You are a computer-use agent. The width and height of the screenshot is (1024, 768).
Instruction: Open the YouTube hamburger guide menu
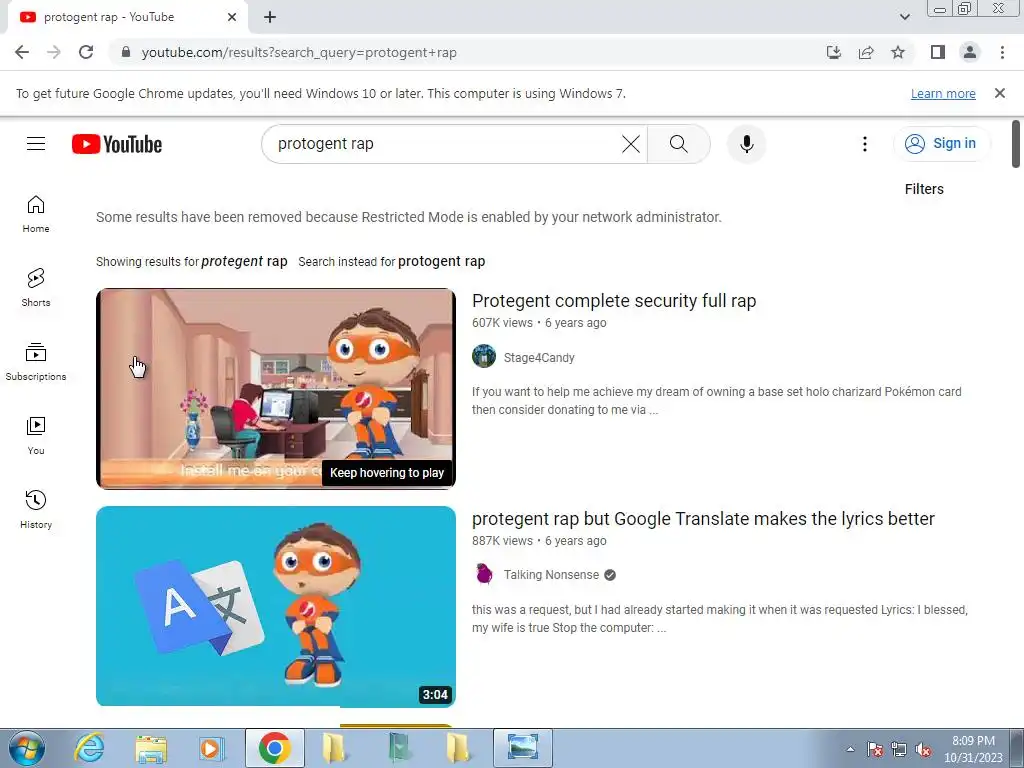[36, 144]
